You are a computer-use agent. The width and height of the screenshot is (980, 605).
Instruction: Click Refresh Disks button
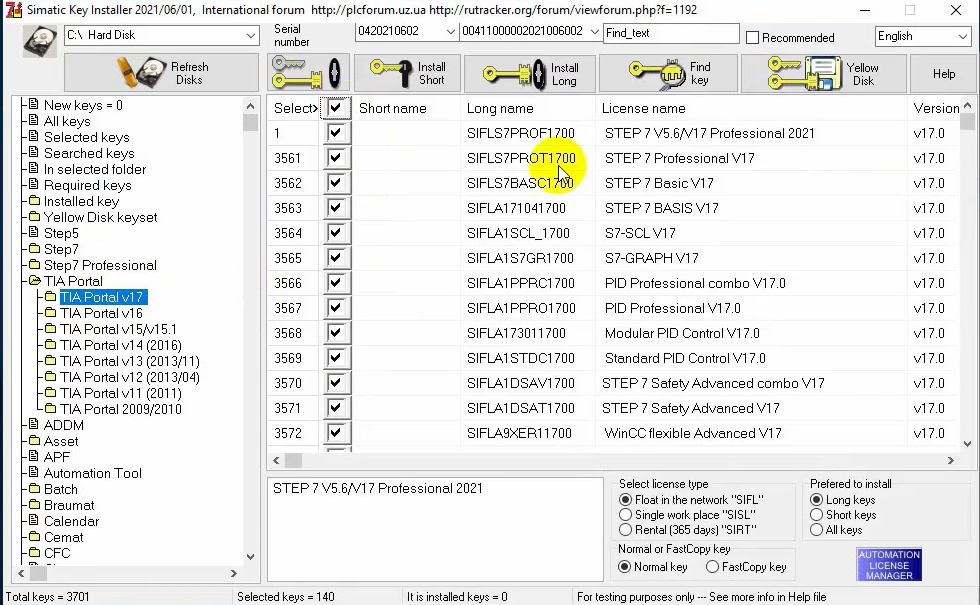point(164,74)
